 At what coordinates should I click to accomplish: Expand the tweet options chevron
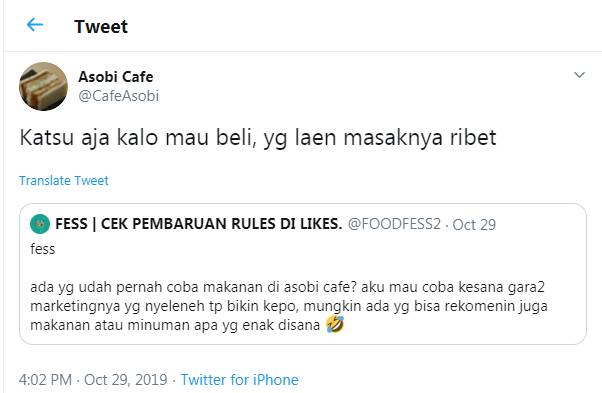click(x=579, y=75)
